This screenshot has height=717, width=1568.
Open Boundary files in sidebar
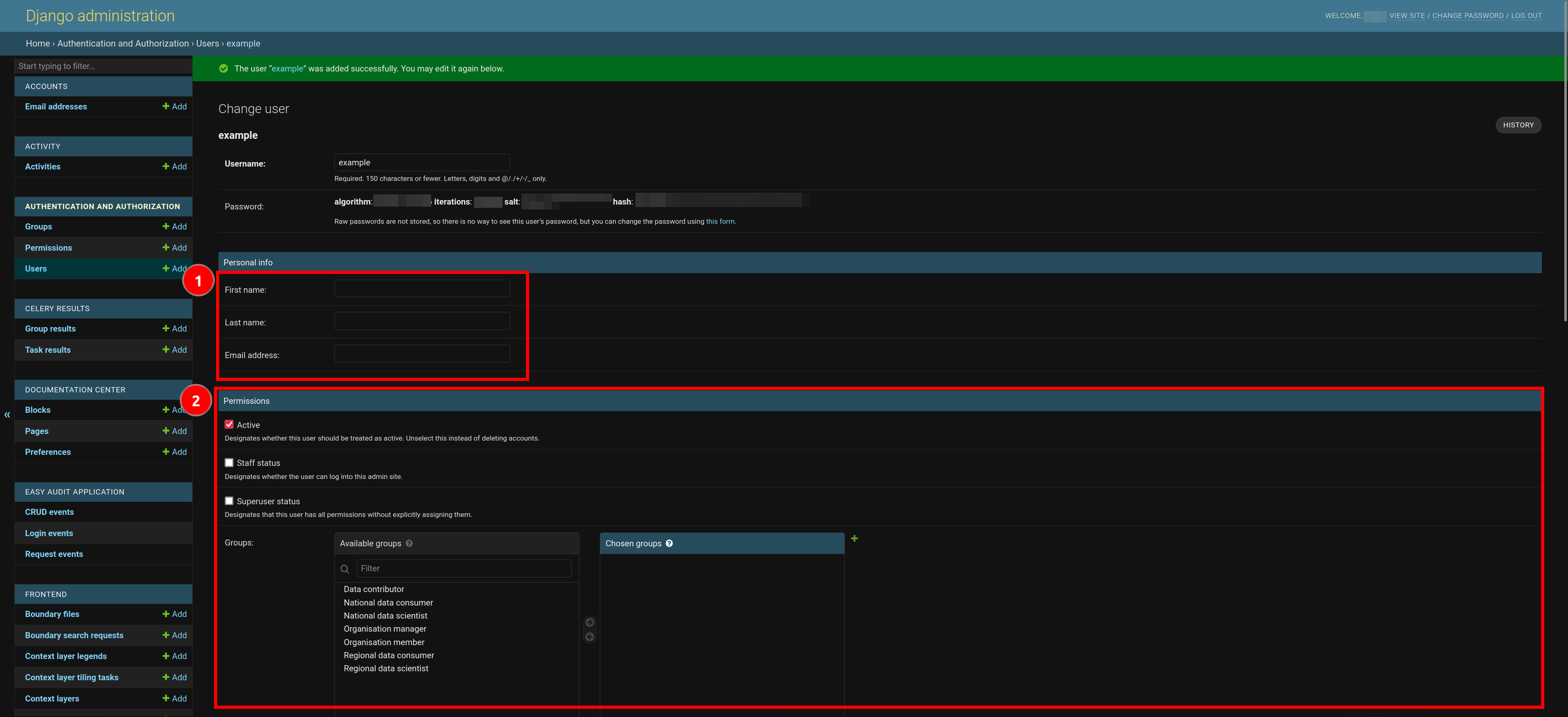click(52, 614)
